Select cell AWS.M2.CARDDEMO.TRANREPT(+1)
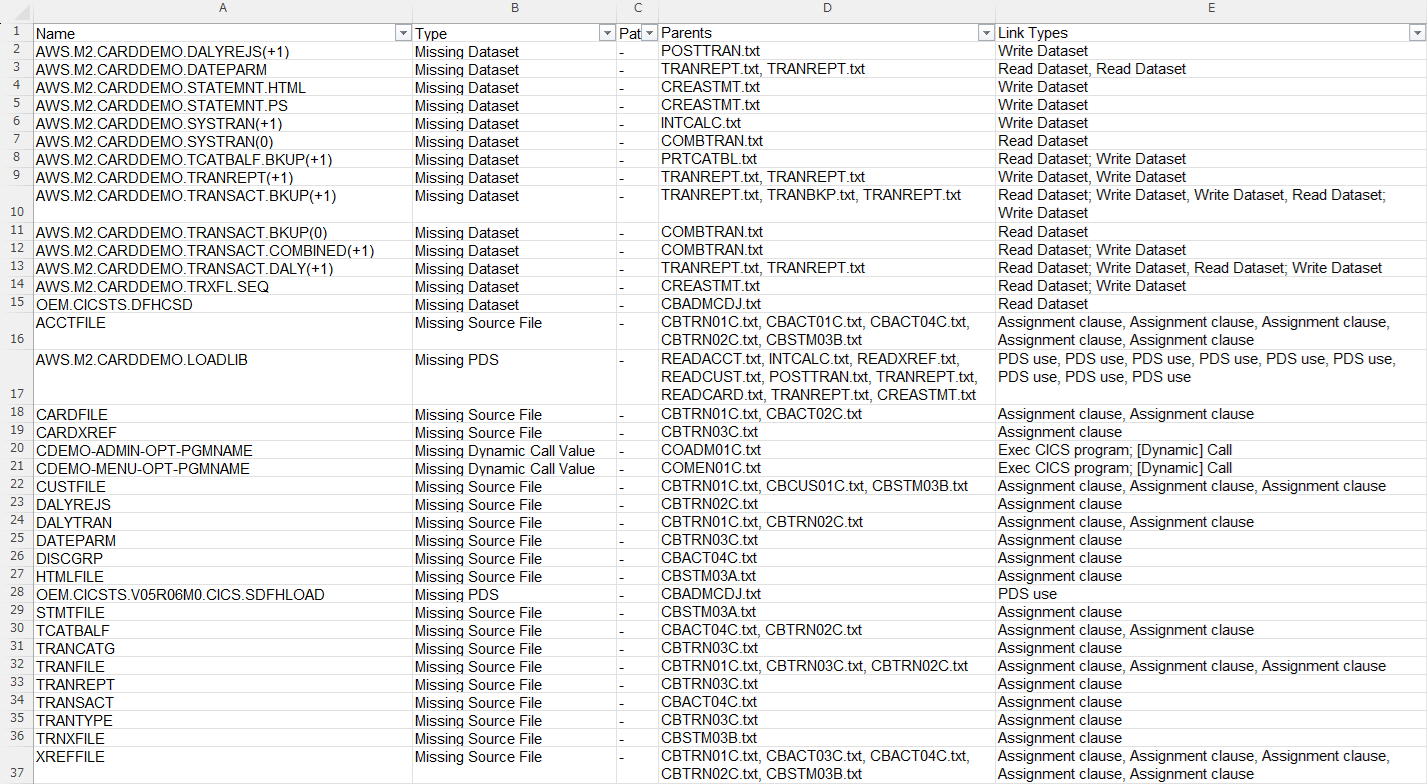 [222, 177]
